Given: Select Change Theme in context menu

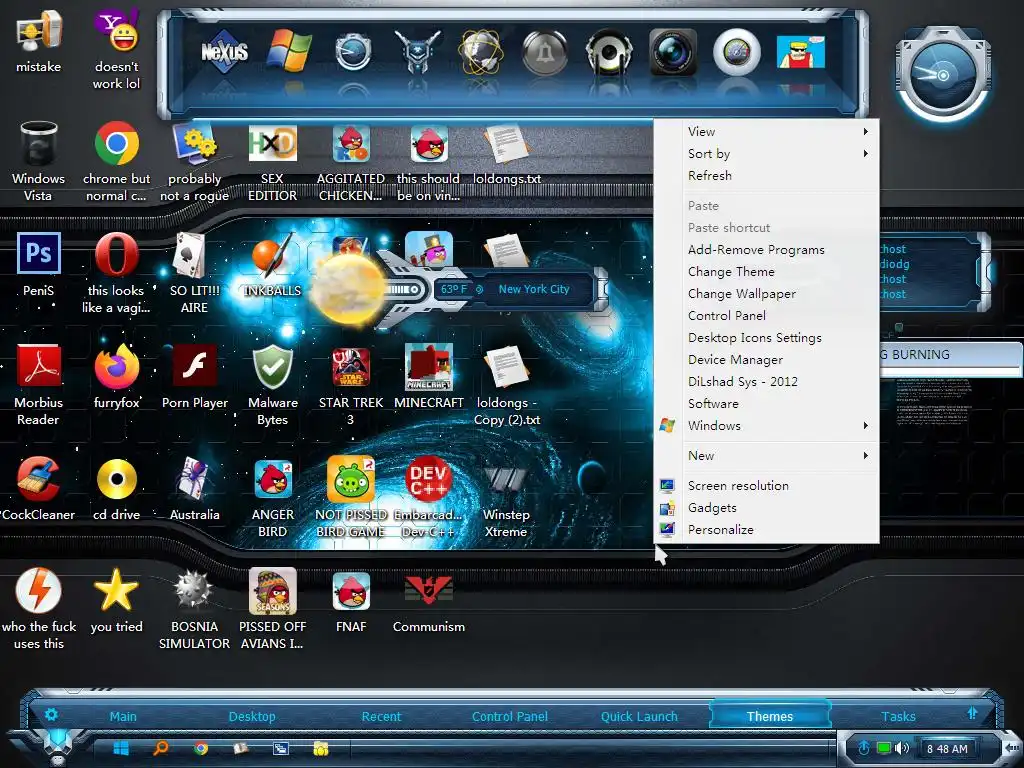Looking at the screenshot, I should (x=766, y=271).
